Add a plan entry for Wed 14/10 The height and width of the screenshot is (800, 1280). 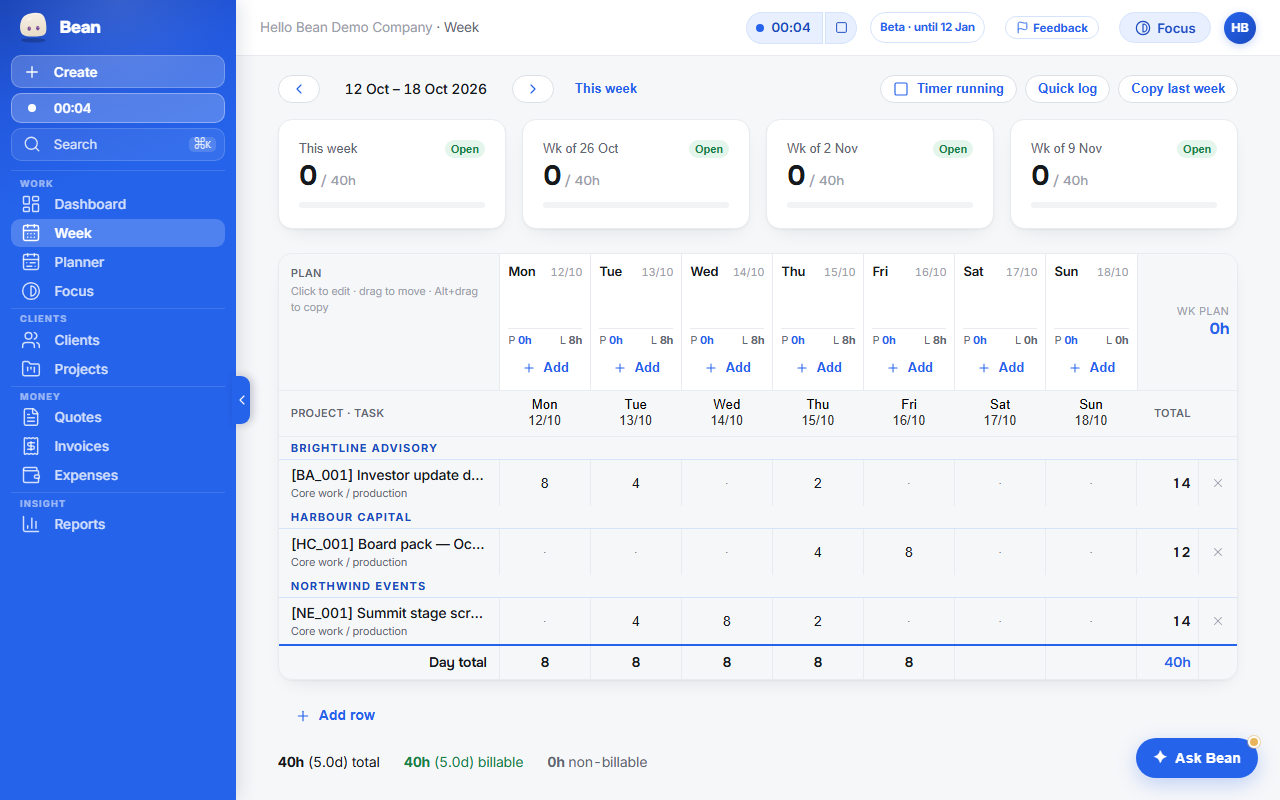(727, 367)
